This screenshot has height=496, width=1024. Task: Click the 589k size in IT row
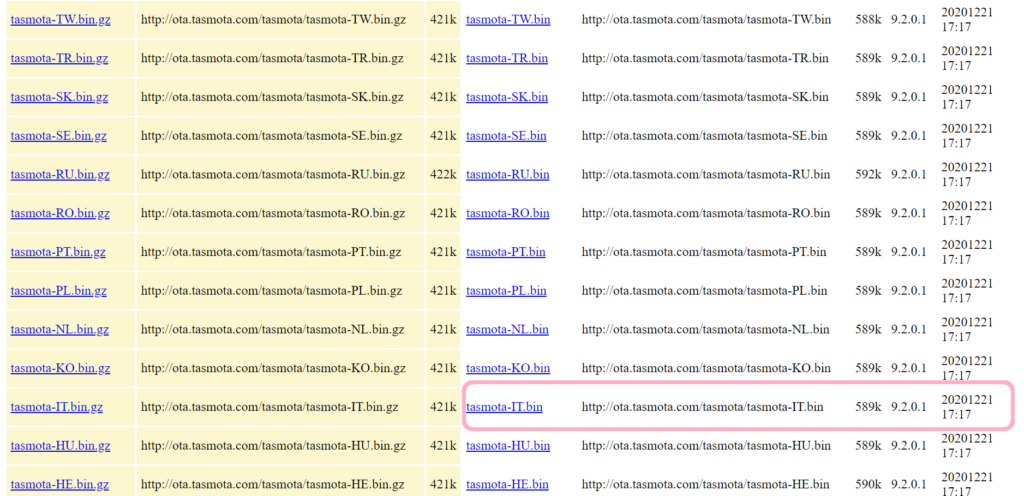pyautogui.click(x=869, y=407)
